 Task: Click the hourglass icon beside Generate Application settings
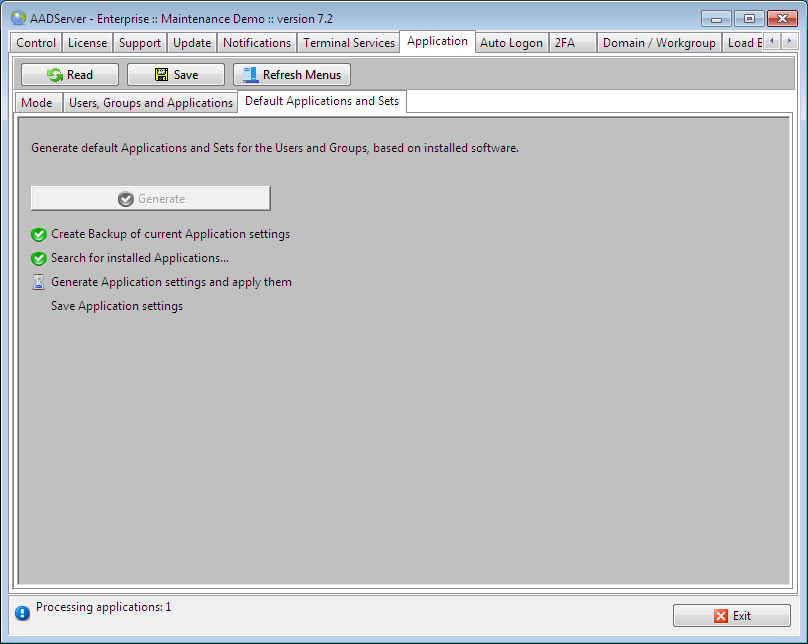coord(39,283)
